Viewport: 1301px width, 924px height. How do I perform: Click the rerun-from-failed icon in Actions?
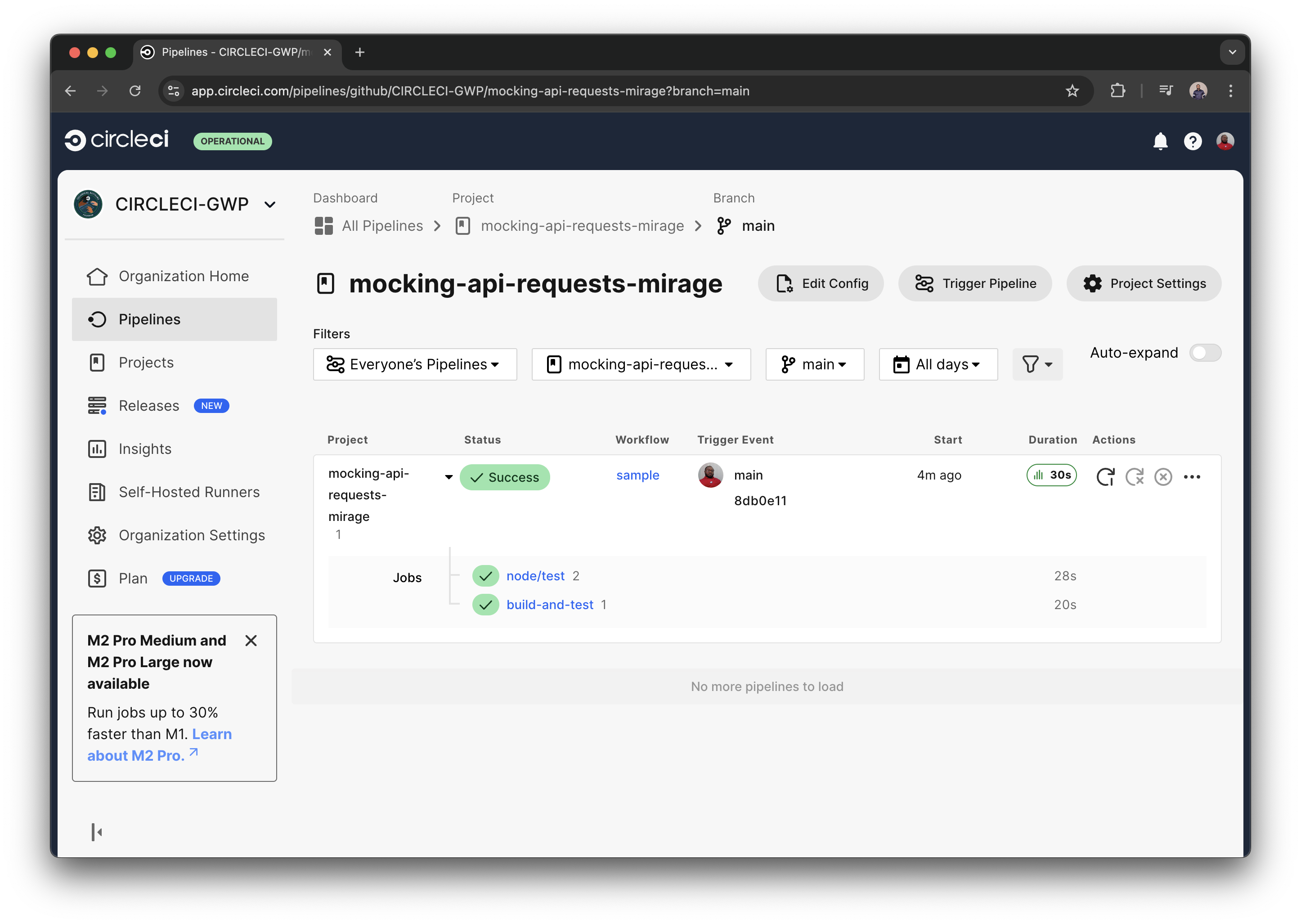click(1134, 477)
